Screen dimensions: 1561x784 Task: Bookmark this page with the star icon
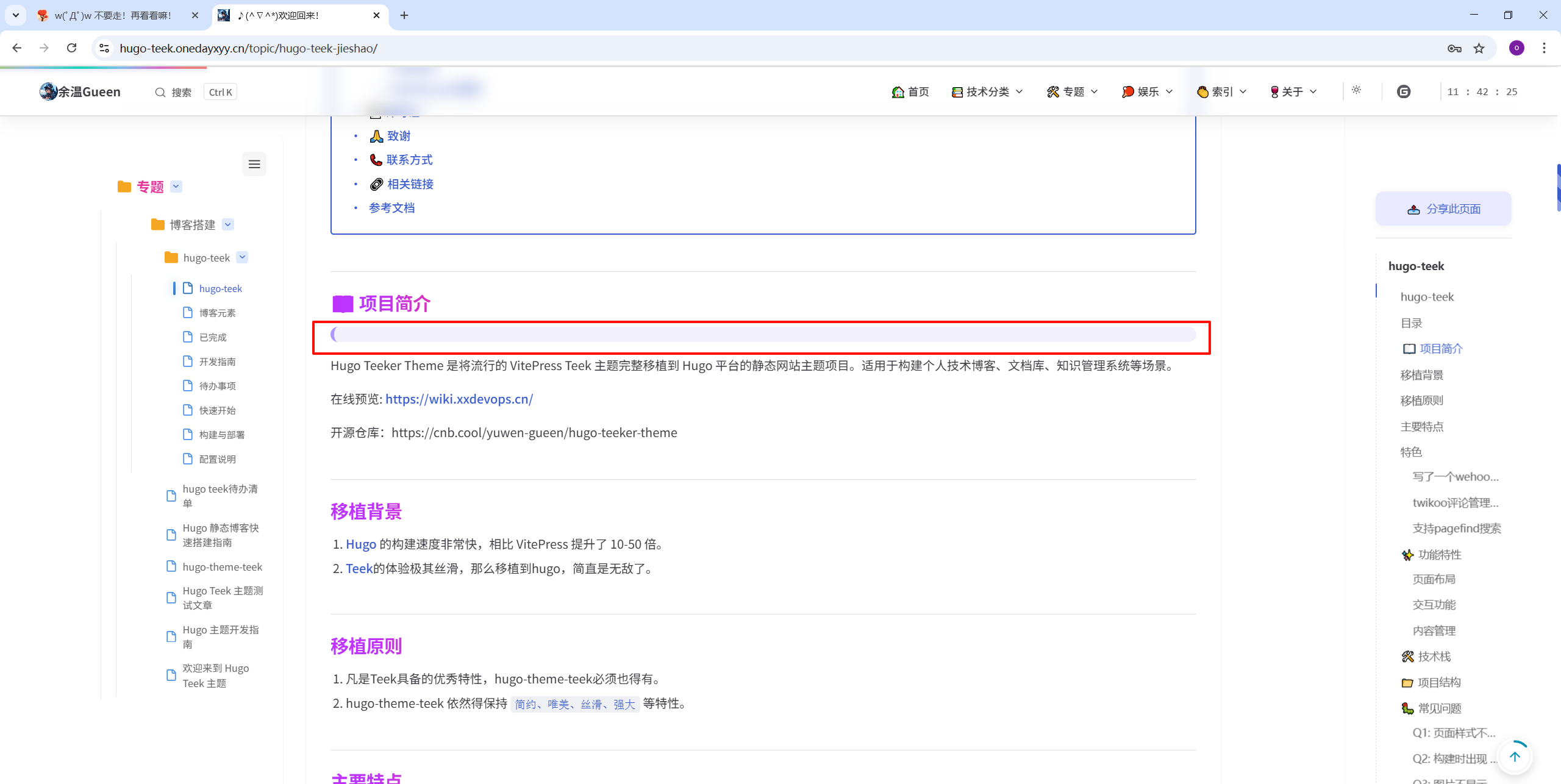tap(1479, 48)
